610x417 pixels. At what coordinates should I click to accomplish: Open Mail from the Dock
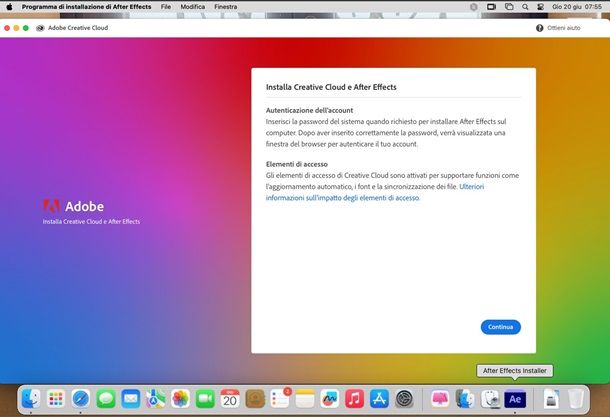tap(131, 399)
